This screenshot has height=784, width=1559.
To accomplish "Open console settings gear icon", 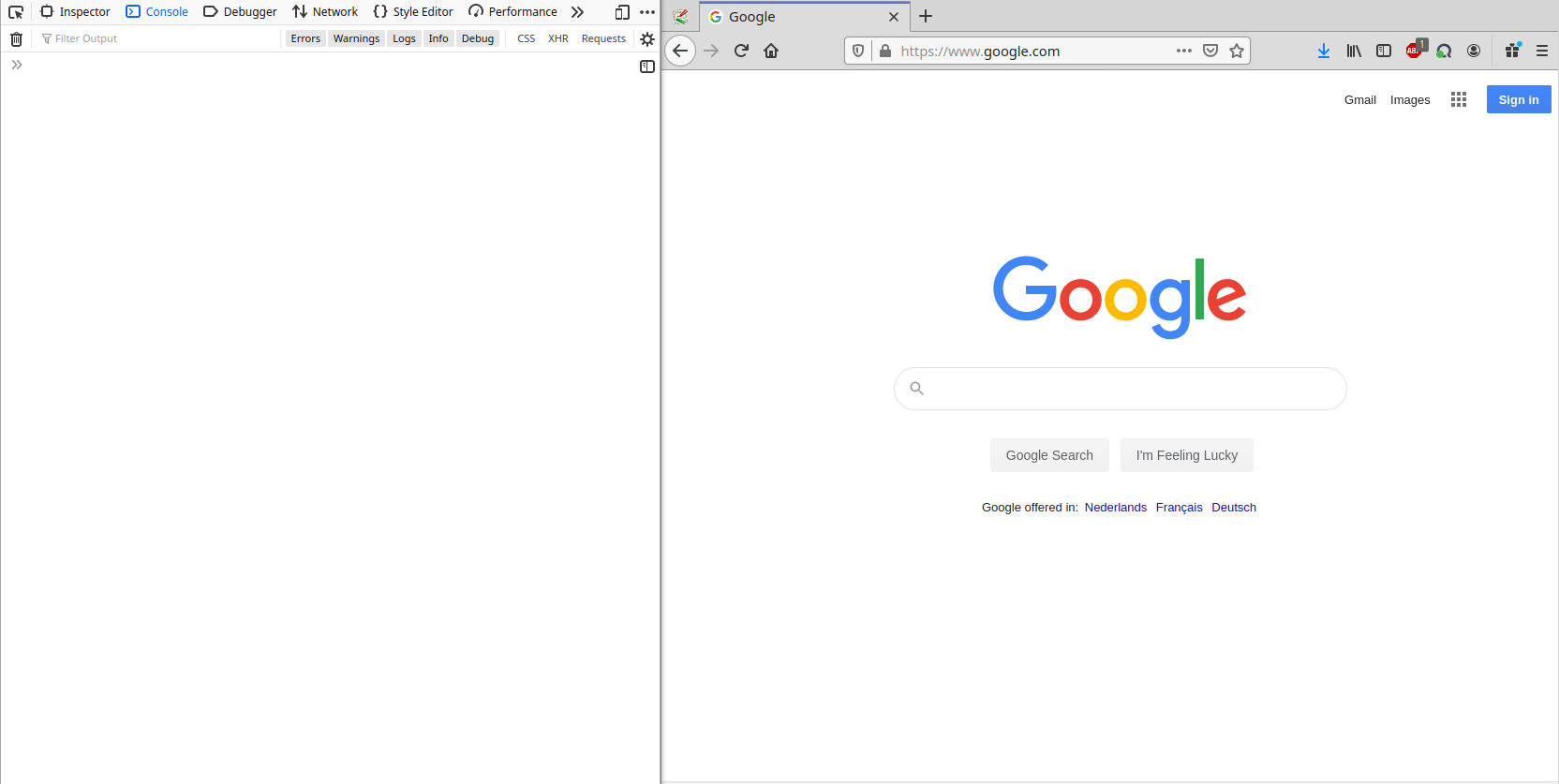I will (x=647, y=39).
